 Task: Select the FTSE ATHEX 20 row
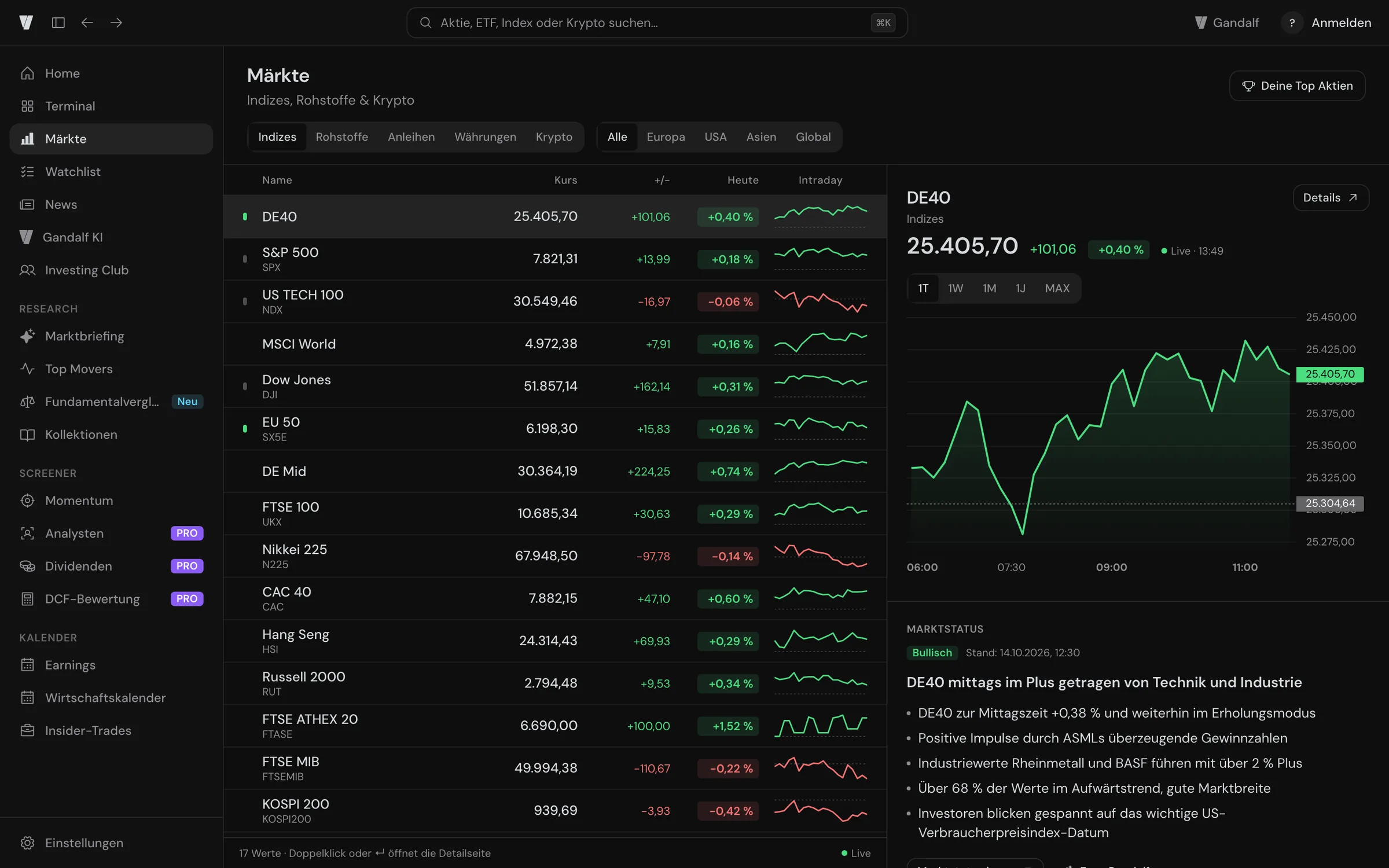coord(555,726)
